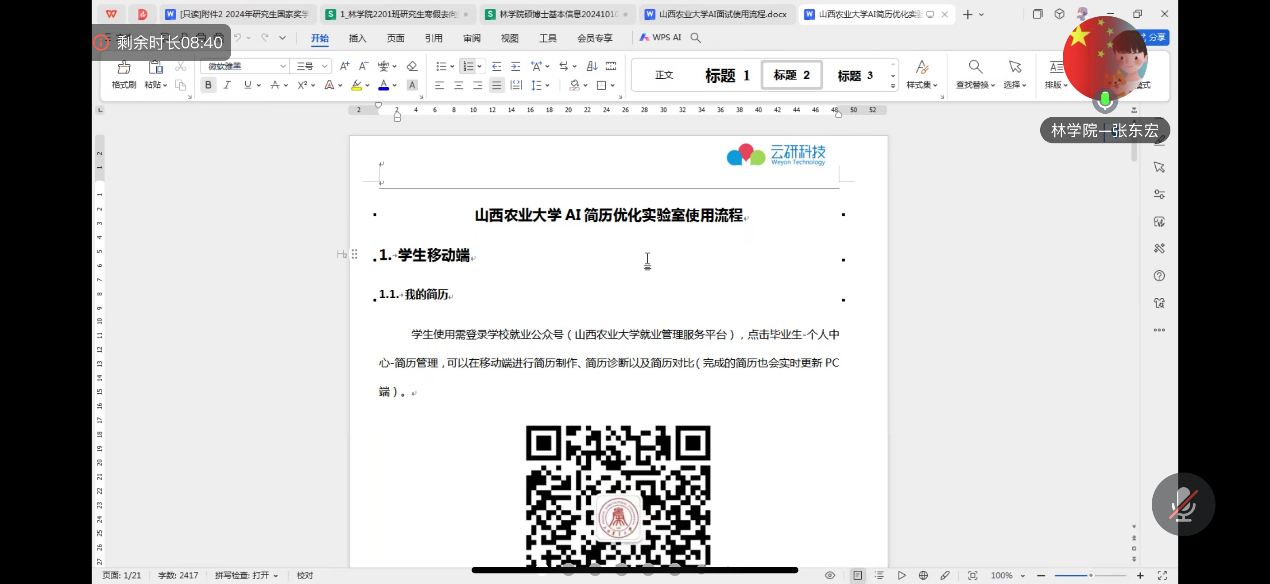Click the three-dots More icon in right sidebar
Screen dimensions: 1270x584
tap(1159, 329)
